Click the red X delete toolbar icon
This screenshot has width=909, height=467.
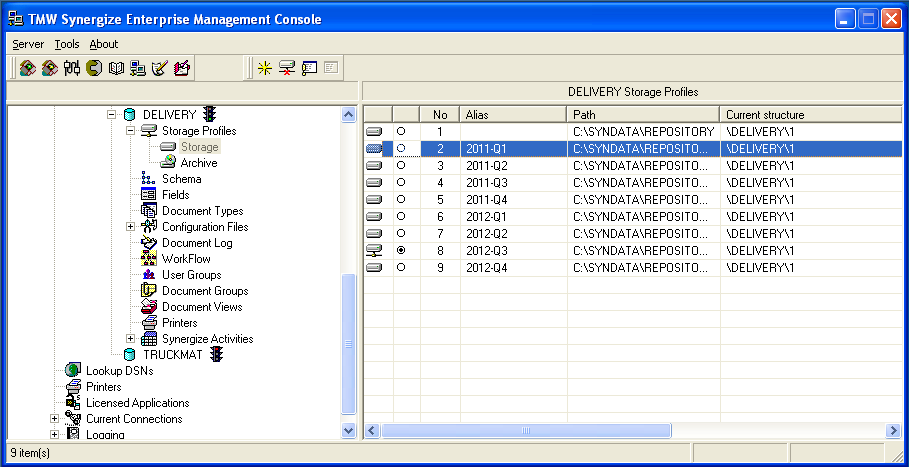click(286, 68)
